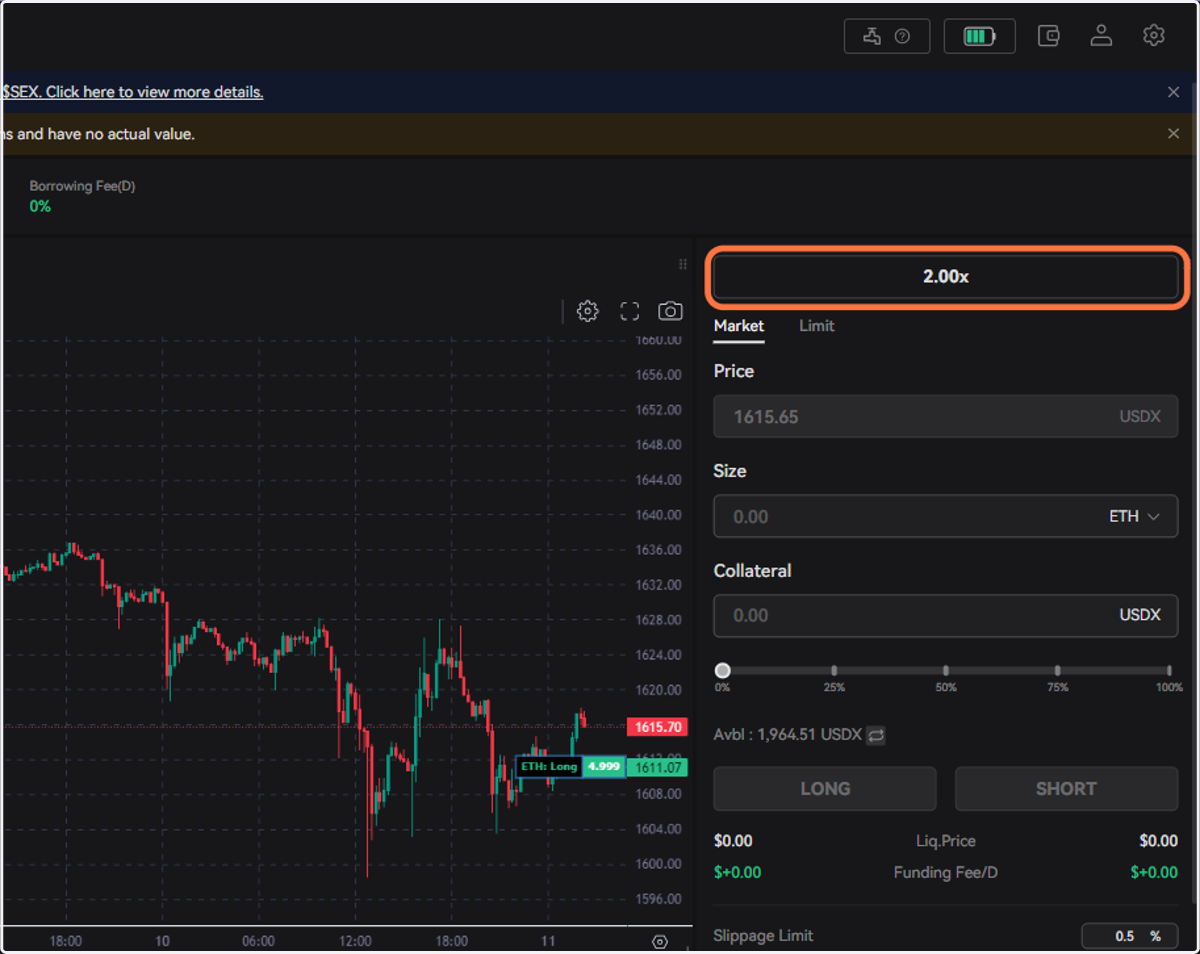Viewport: 1200px width, 954px height.
Task: Click the Borrowing Fee(D) 0% value
Action: click(40, 206)
